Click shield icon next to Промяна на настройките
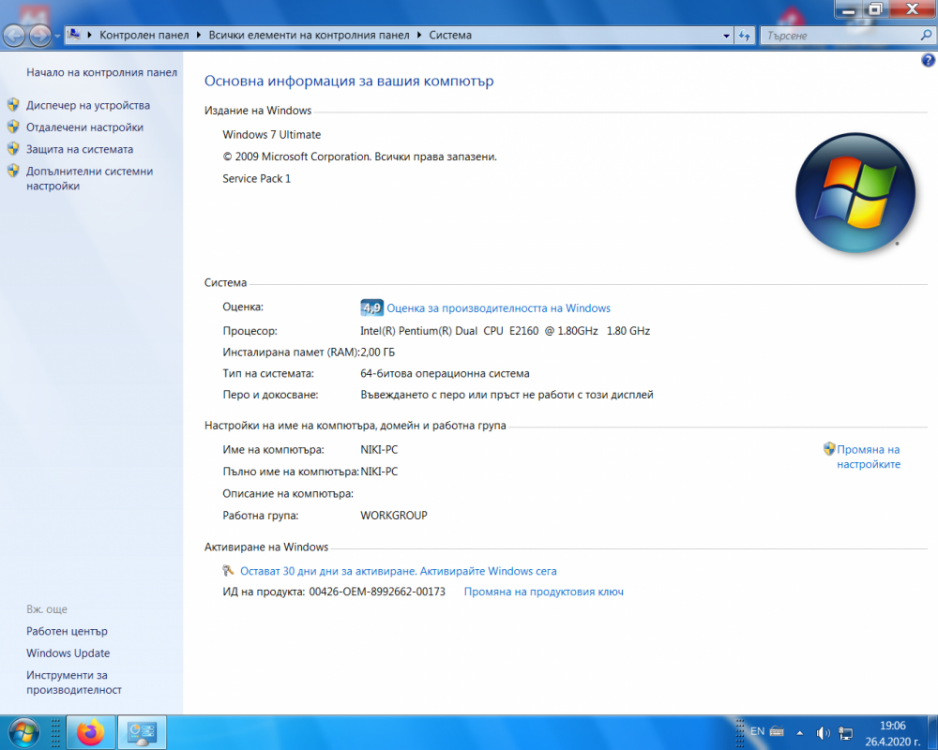938x750 pixels. click(x=829, y=449)
